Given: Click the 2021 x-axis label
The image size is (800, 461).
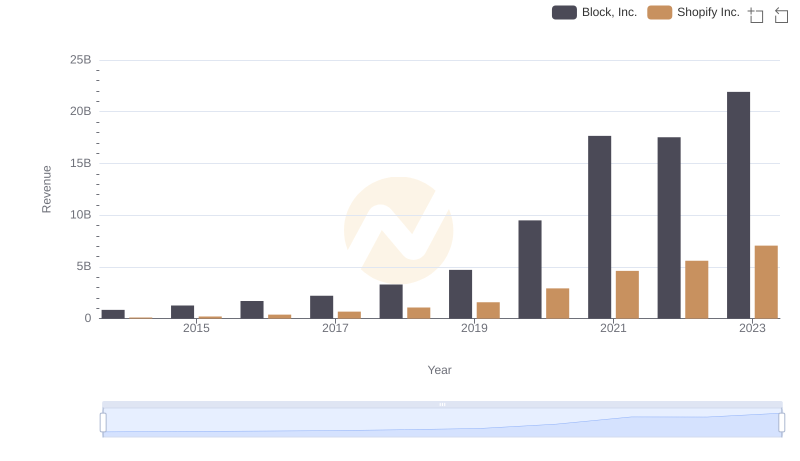Looking at the screenshot, I should click(613, 328).
